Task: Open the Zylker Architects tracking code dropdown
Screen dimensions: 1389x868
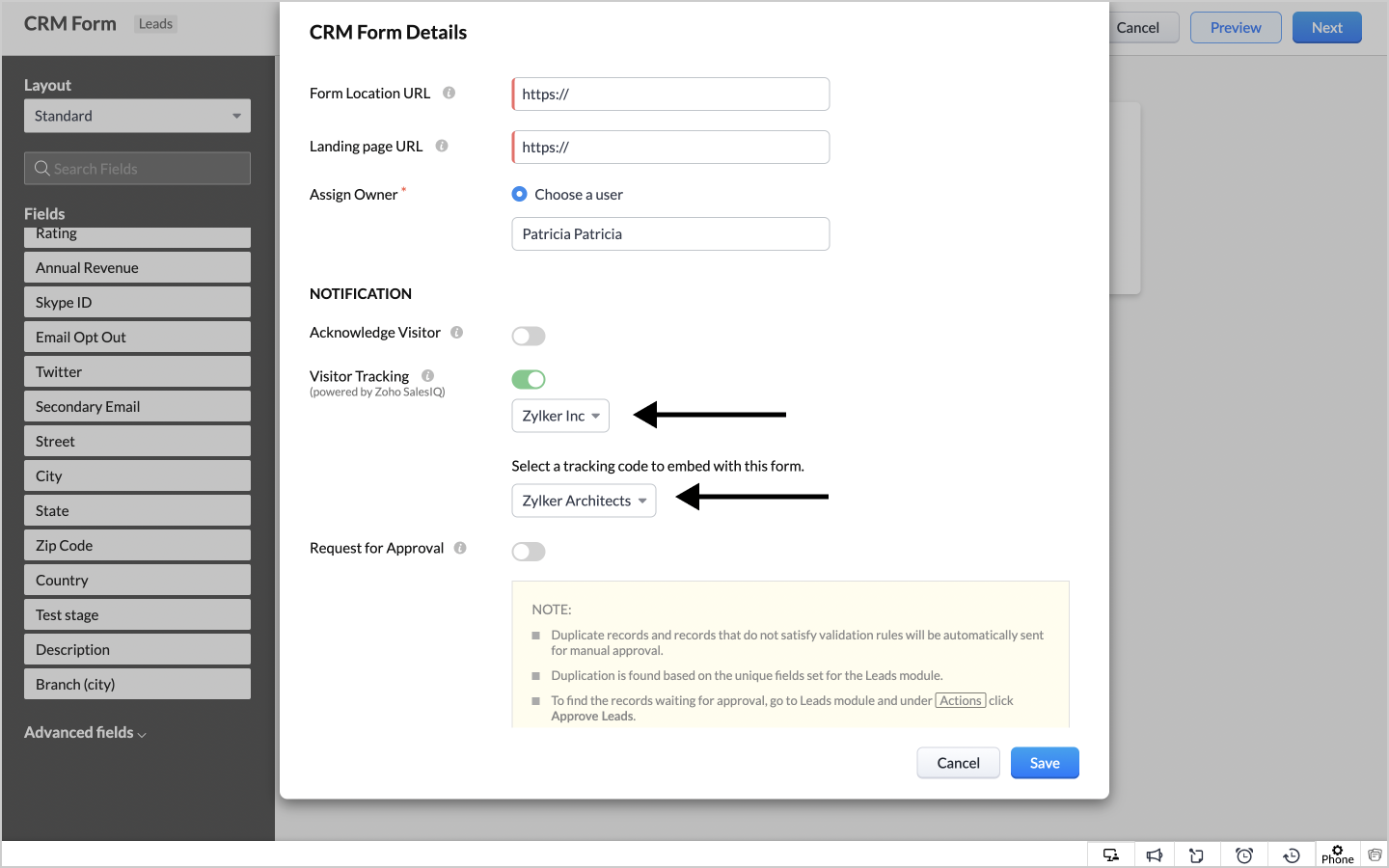Action: coord(584,501)
